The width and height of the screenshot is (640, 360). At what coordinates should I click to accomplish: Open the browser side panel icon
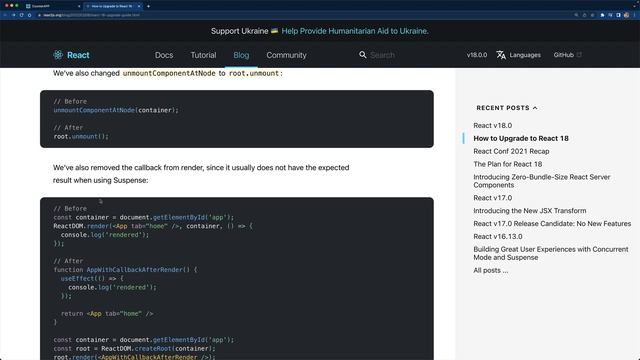click(x=618, y=15)
